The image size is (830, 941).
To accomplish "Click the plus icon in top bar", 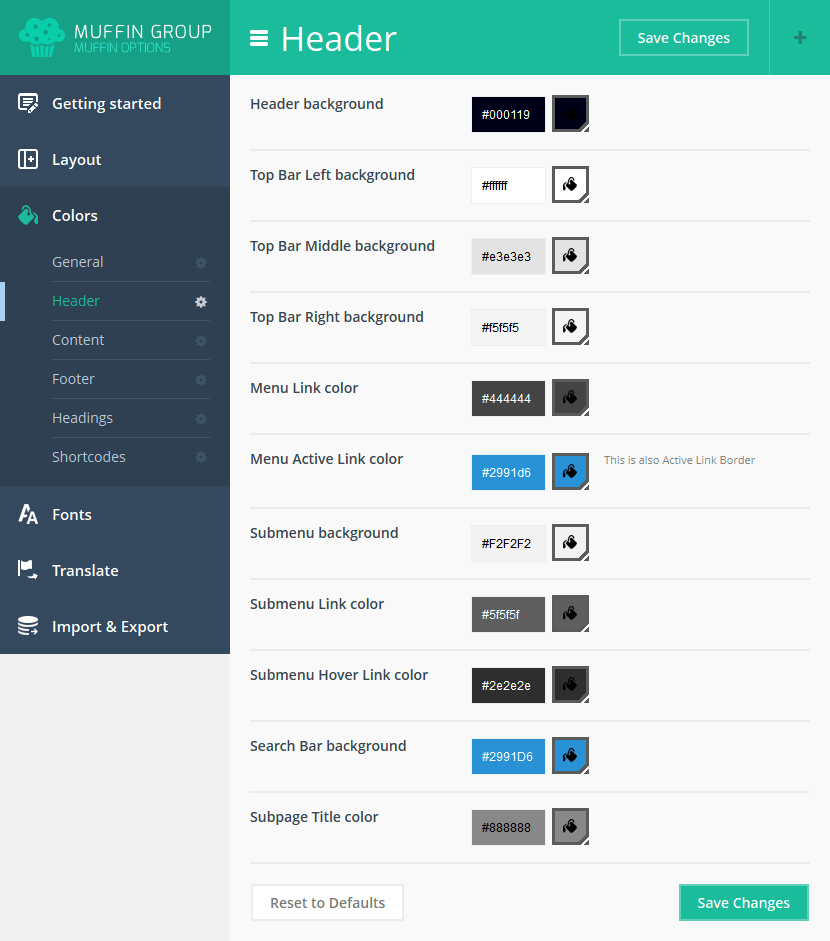I will pos(799,38).
